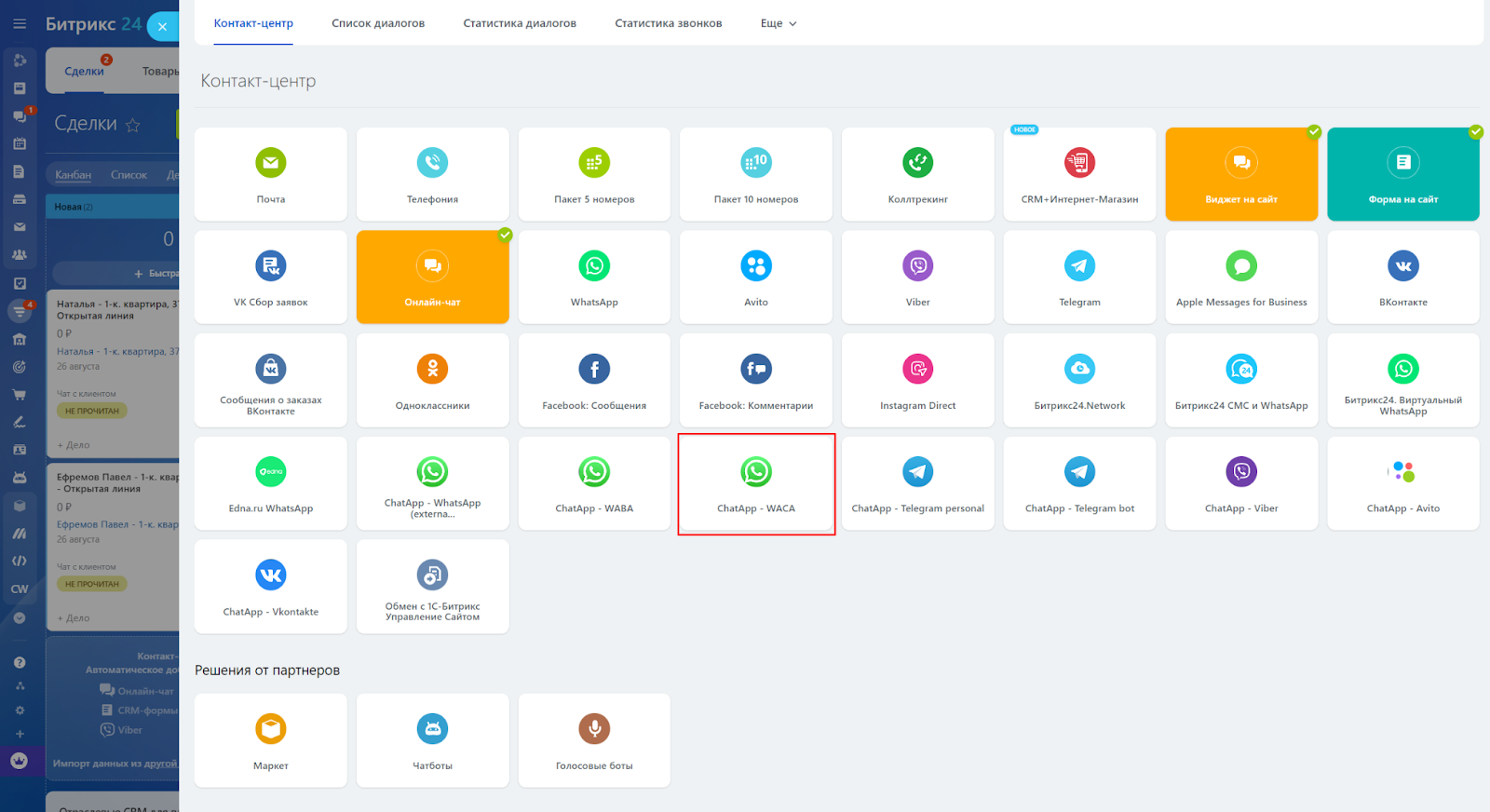Open the Коллтрекинг tile
This screenshot has height=812, width=1490.
[x=918, y=174]
